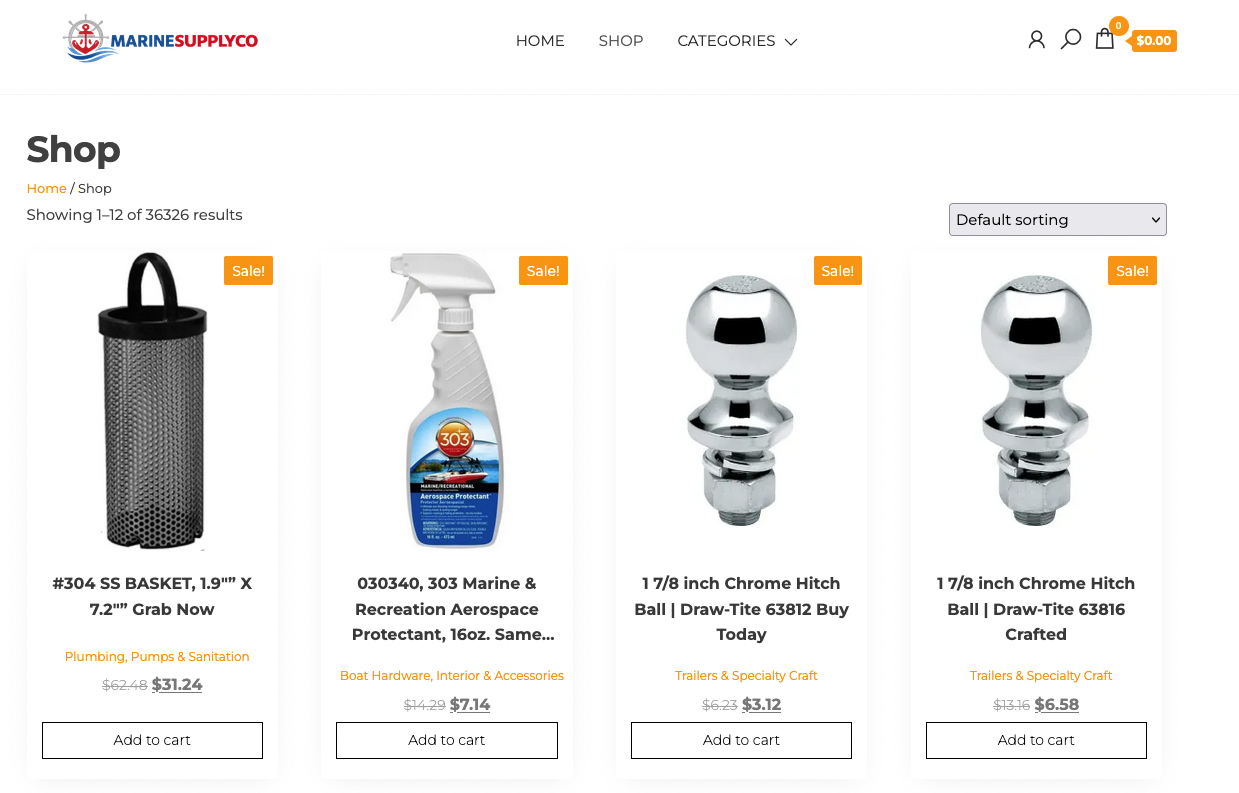Click the search magnifier icon
Image resolution: width=1239 pixels, height=793 pixels.
[x=1070, y=39]
